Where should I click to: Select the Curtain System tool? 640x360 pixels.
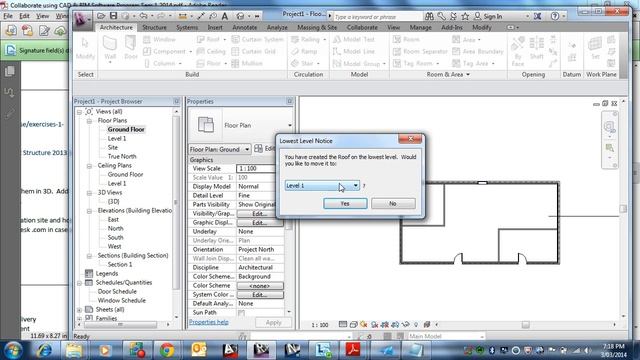[x=257, y=40]
